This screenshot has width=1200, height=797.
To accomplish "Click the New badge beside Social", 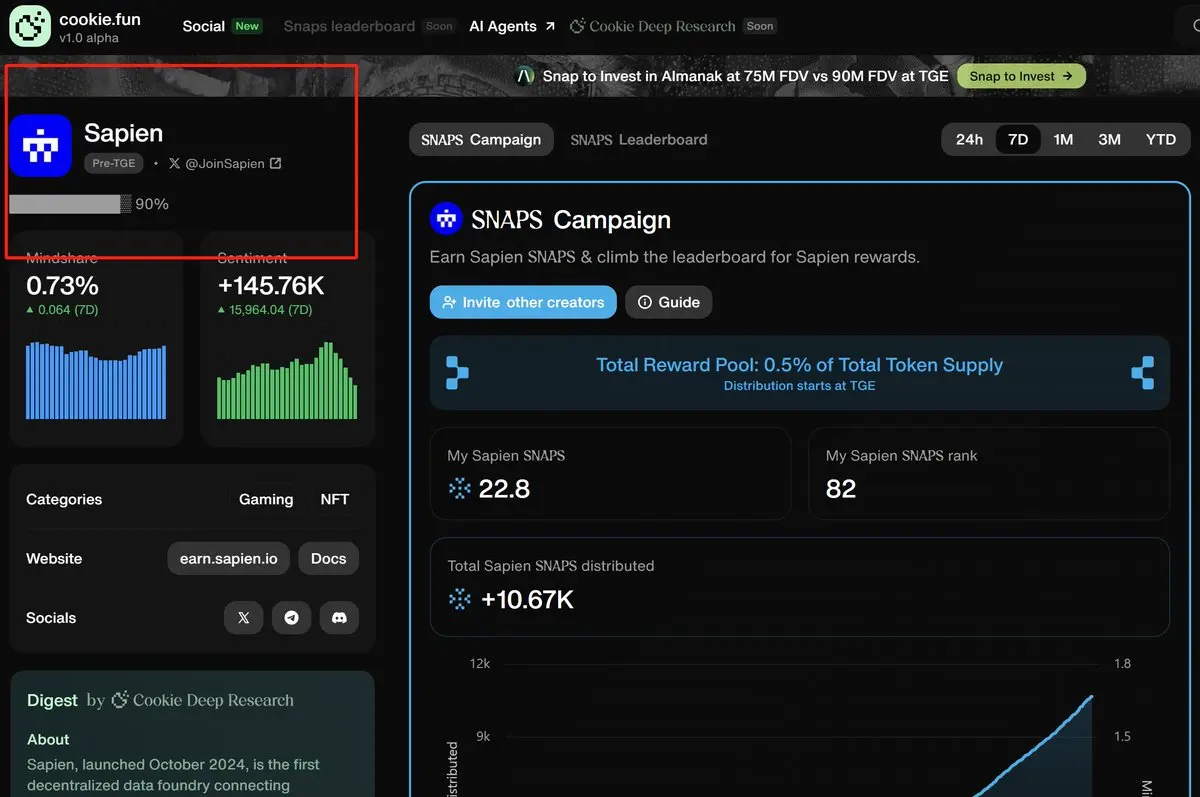I will [x=247, y=26].
